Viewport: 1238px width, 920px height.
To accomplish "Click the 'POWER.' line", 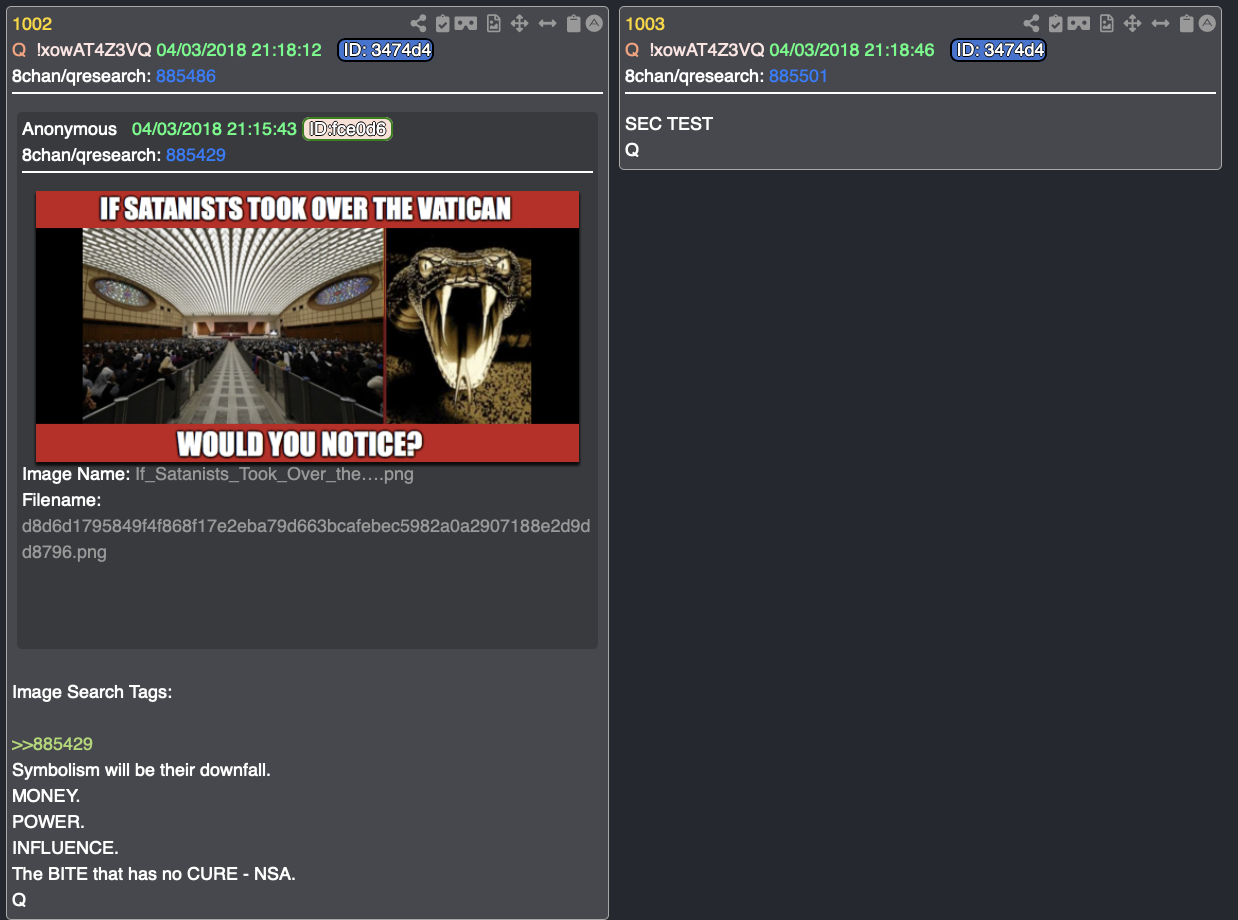I will click(48, 822).
